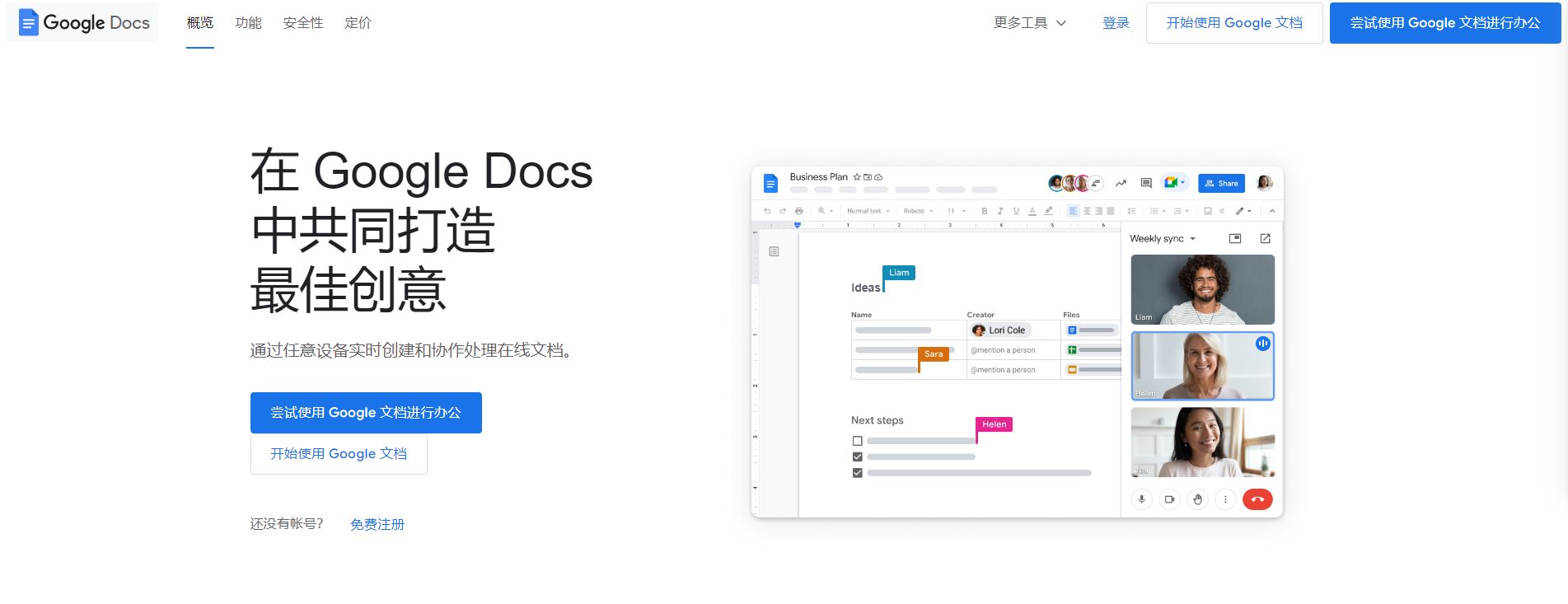Select Liam's video thumbnail
Screen dimensions: 1568x604
(1202, 289)
